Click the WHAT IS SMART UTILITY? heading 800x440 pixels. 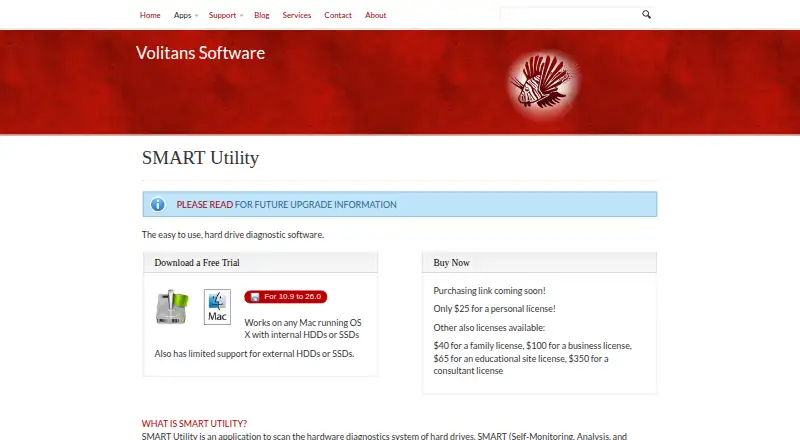coord(194,424)
